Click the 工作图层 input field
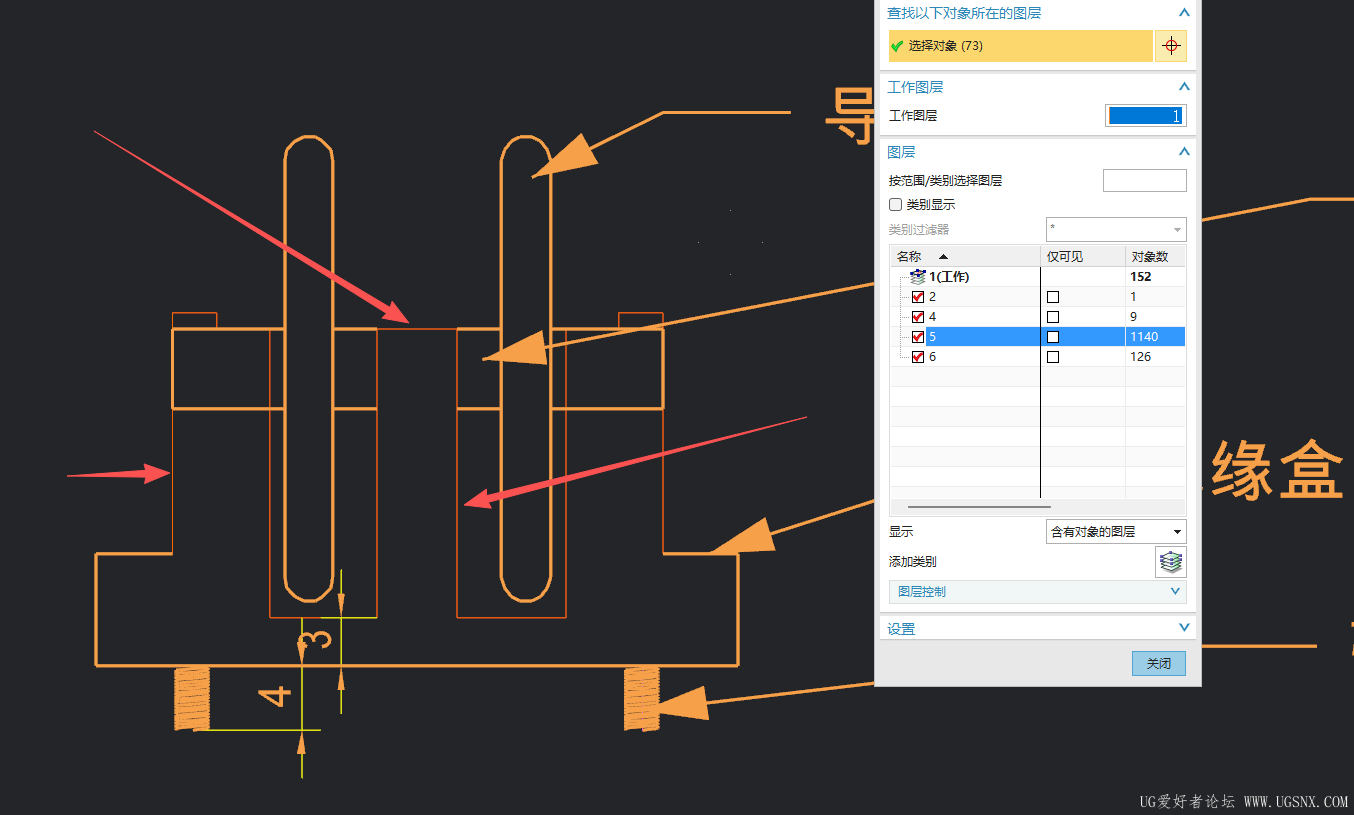 coord(1146,116)
